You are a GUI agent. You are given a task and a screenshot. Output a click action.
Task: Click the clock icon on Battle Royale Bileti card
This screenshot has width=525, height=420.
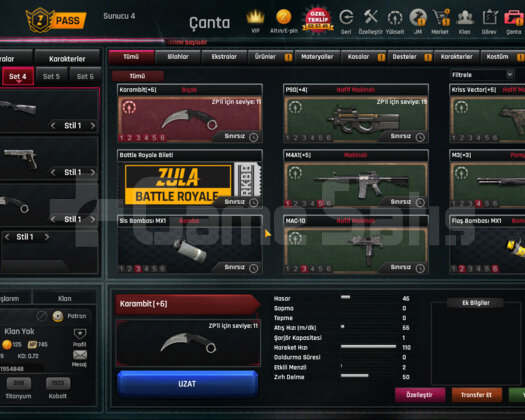tap(254, 203)
